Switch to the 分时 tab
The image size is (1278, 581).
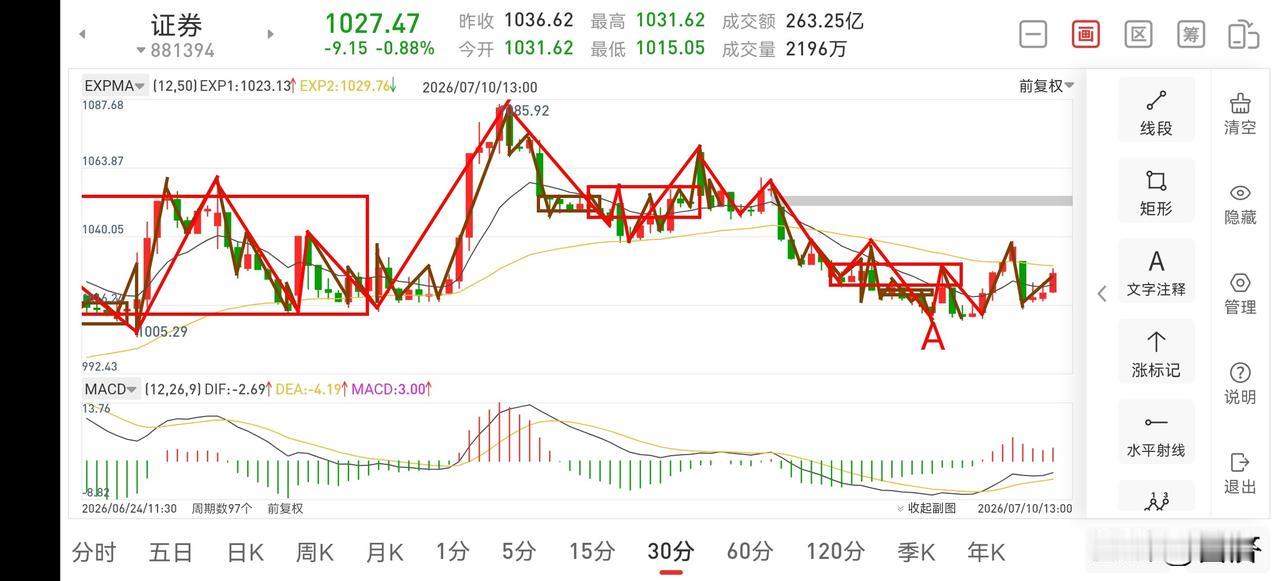point(94,551)
